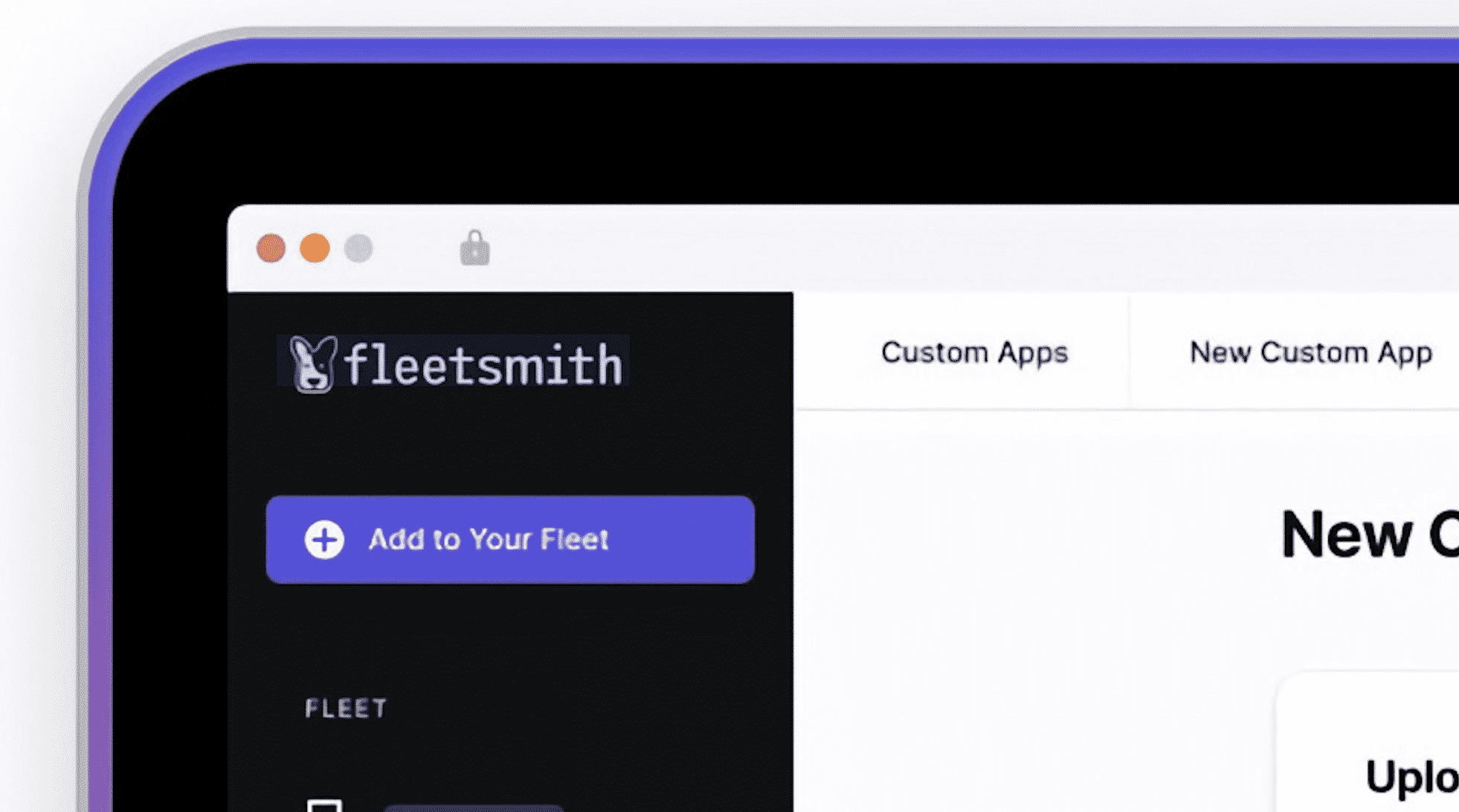This screenshot has height=812, width=1459.
Task: Select the highlighted item under the FLEET section
Action: tap(474, 808)
